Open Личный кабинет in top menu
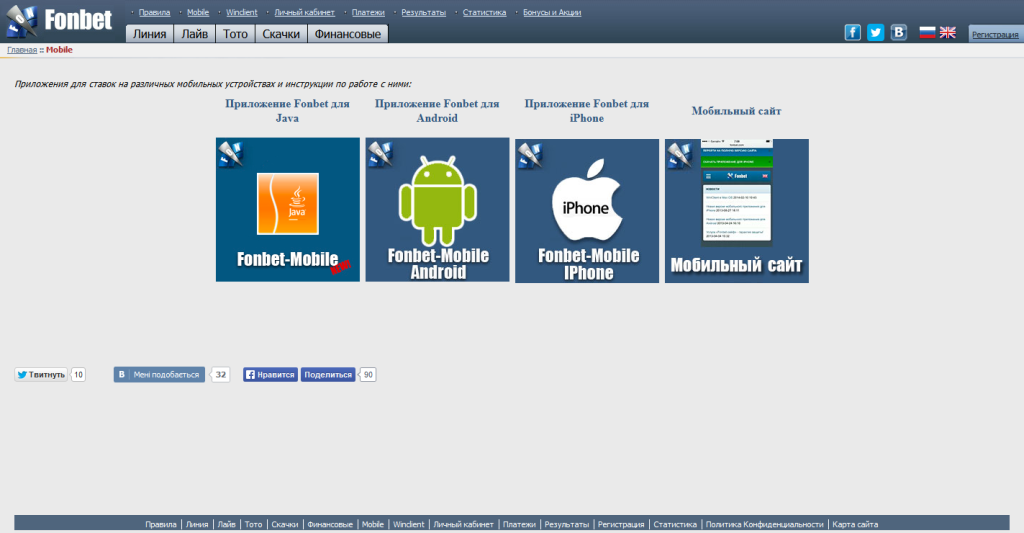The image size is (1024, 533). click(x=304, y=12)
